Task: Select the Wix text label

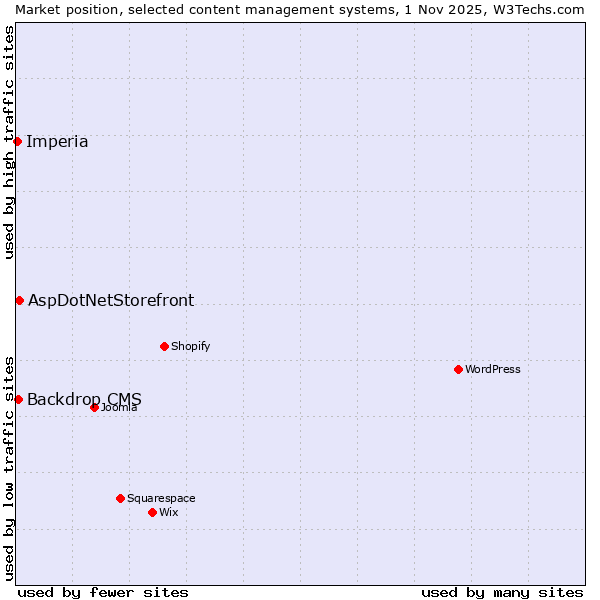Action: click(169, 512)
